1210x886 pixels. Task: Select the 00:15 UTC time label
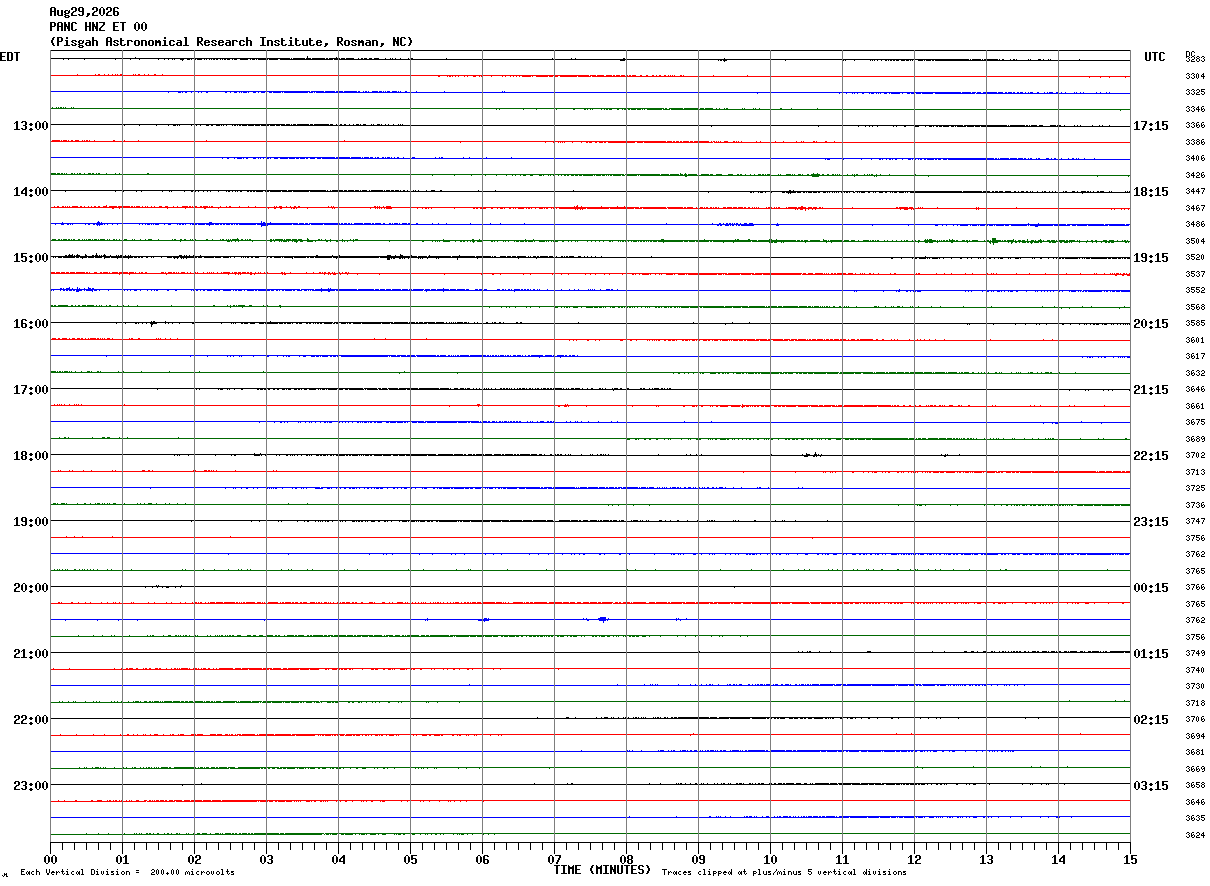[1152, 588]
